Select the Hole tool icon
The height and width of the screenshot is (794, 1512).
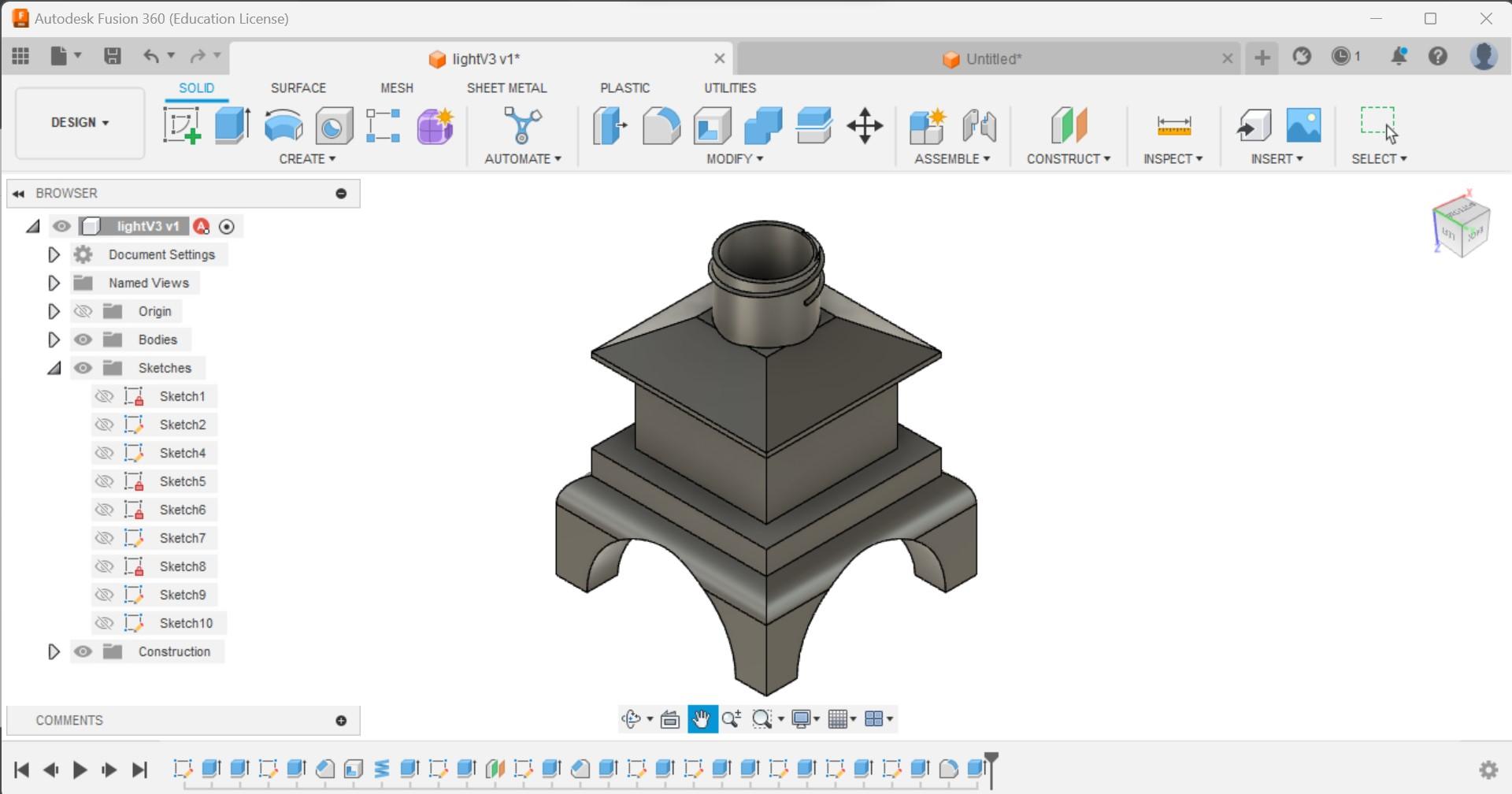[x=334, y=126]
